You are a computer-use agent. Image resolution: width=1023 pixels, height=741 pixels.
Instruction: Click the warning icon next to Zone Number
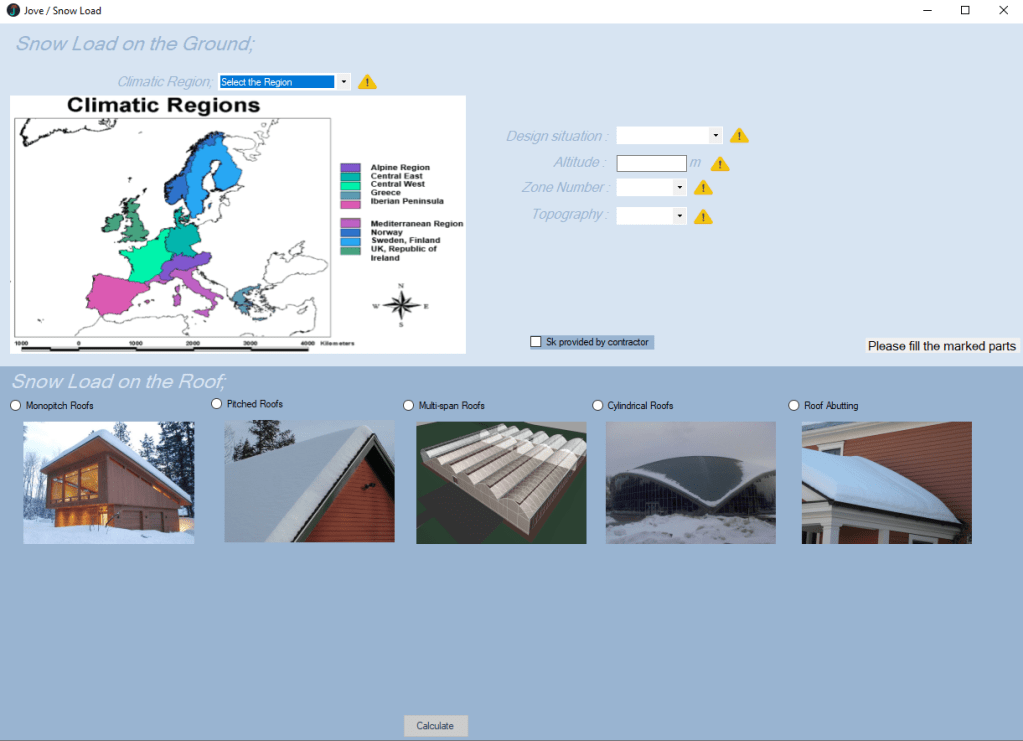pos(703,187)
